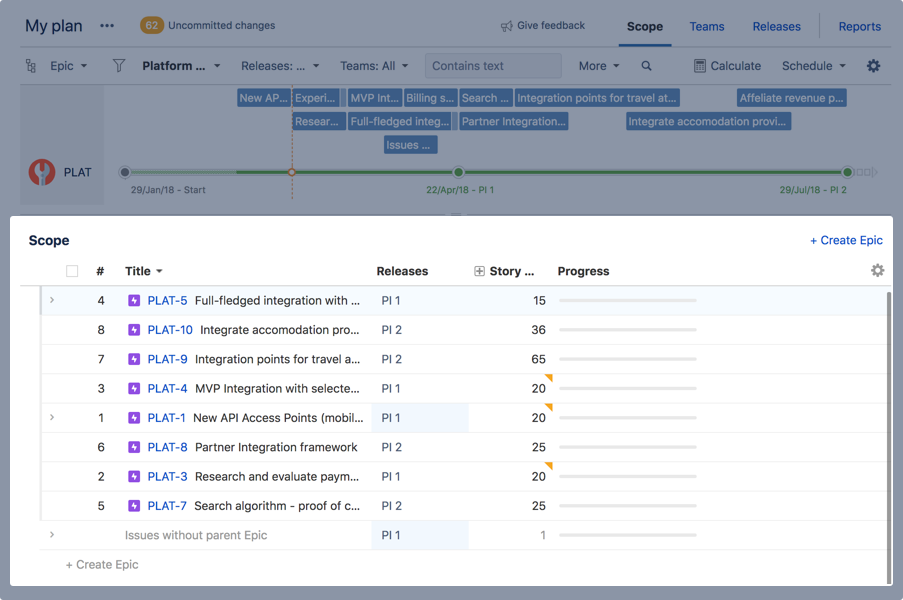The width and height of the screenshot is (903, 600).
Task: Switch to the Releases tab
Action: pos(776,26)
